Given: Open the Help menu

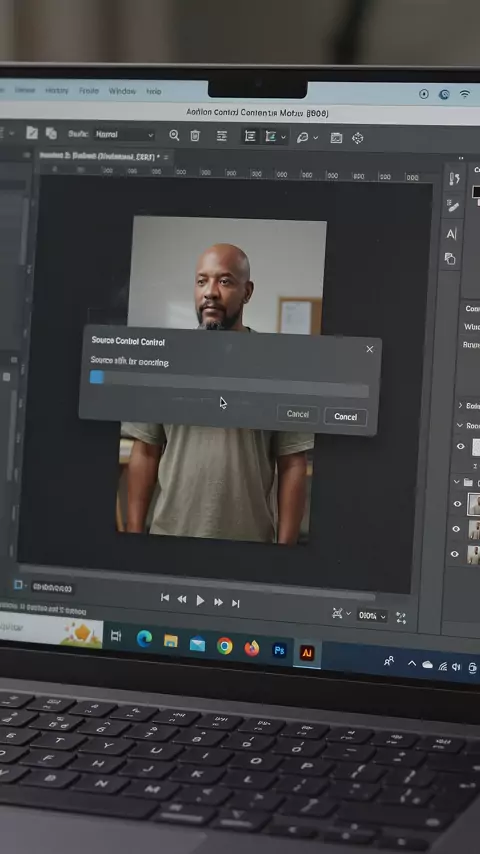Looking at the screenshot, I should click(x=154, y=92).
